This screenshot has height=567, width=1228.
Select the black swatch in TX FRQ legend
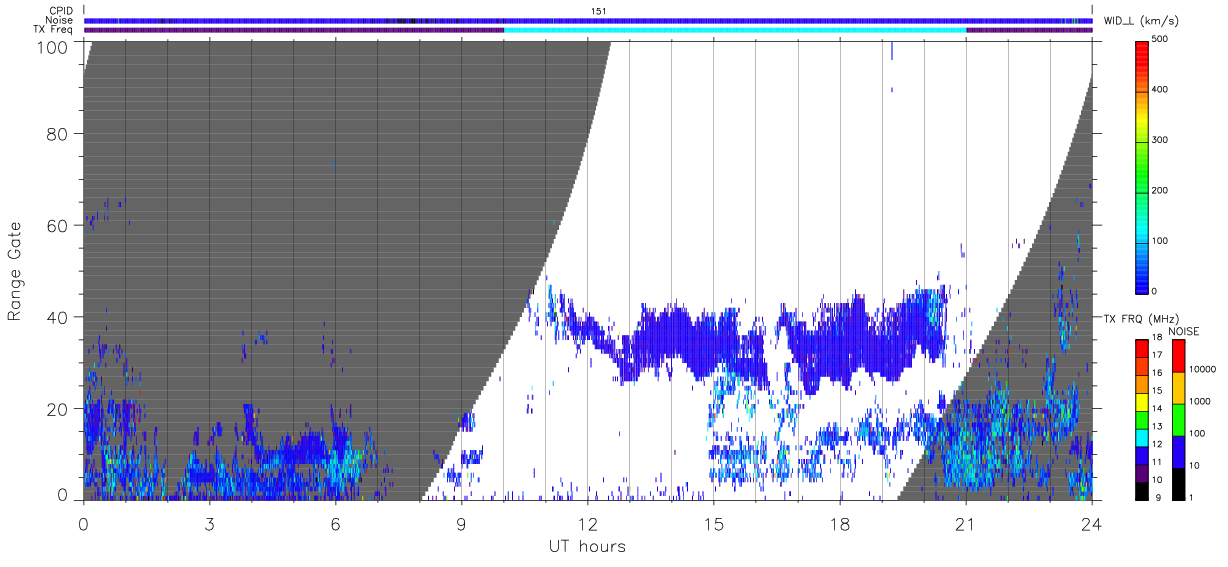click(1140, 489)
